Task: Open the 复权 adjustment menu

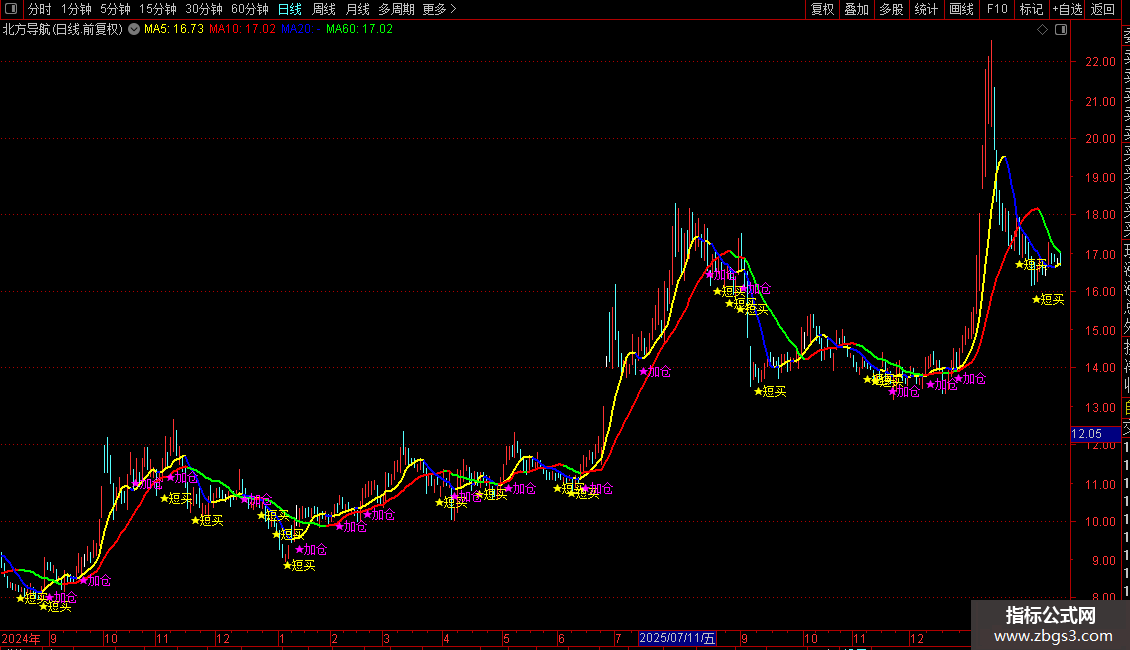Action: tap(822, 9)
